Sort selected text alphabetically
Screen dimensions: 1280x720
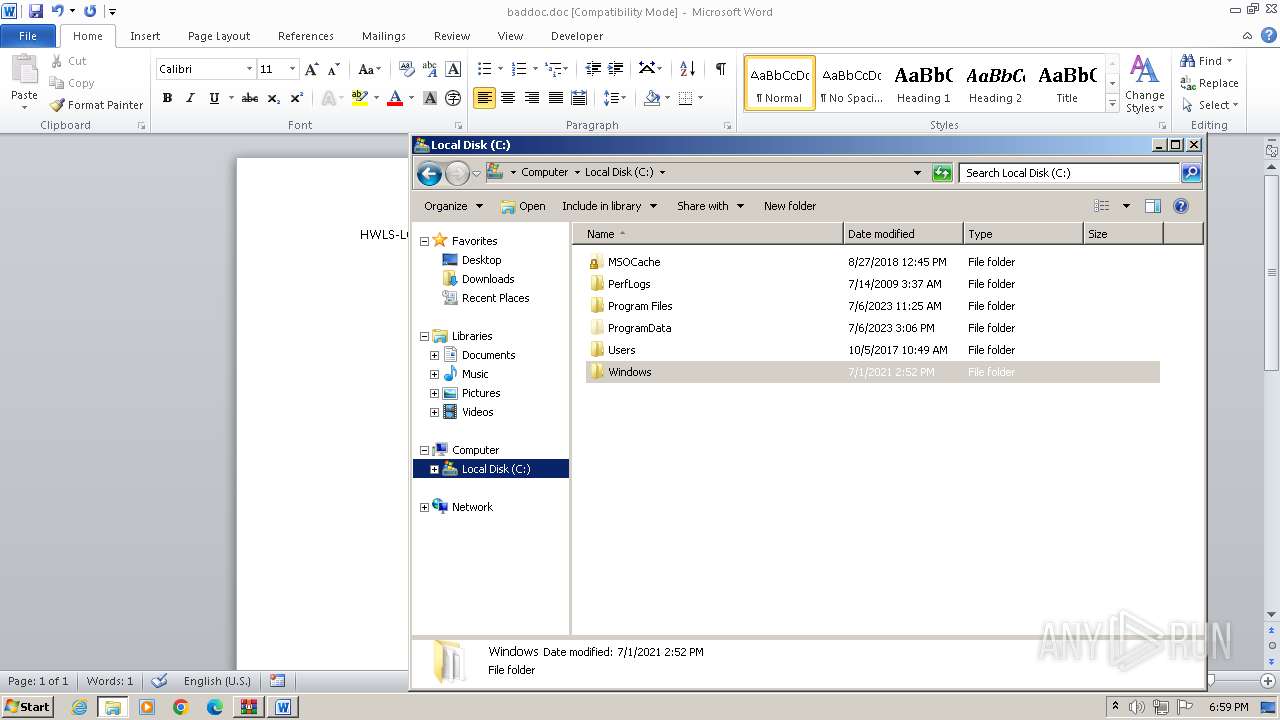687,69
